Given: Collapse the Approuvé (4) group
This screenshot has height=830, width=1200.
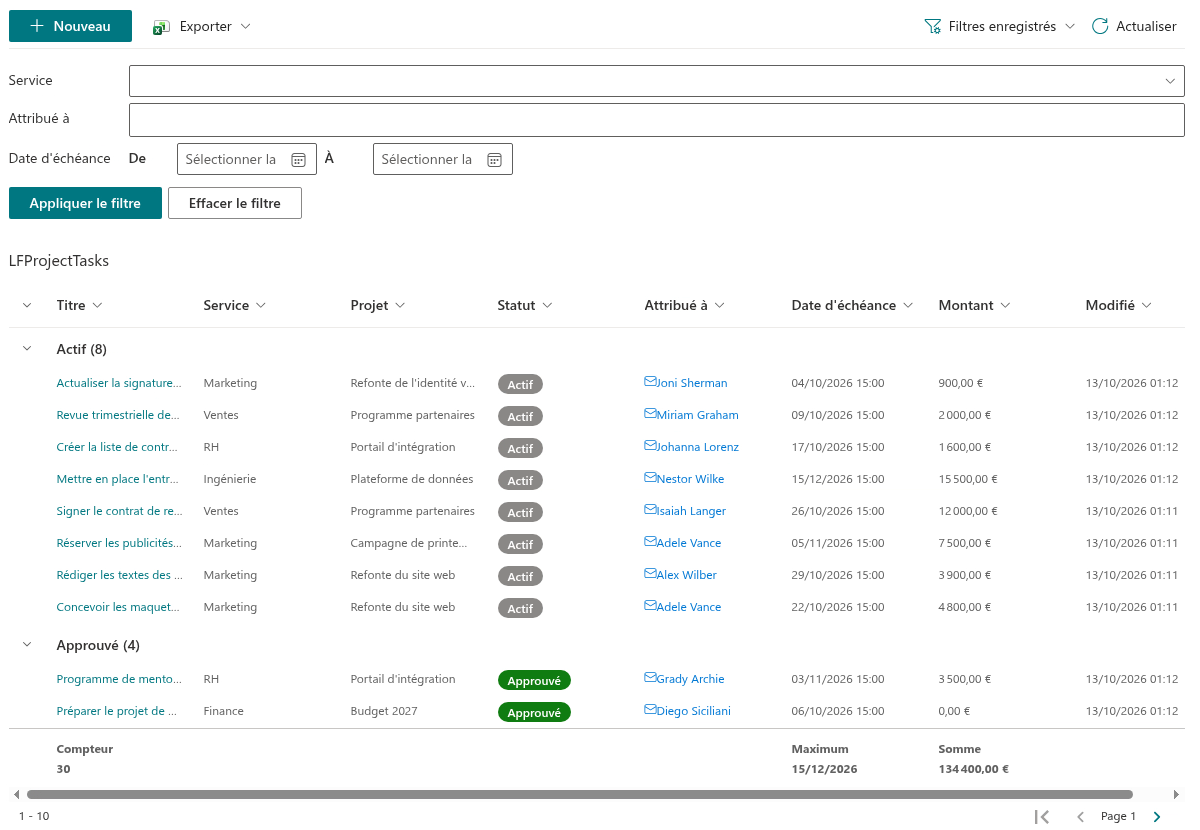Looking at the screenshot, I should [27, 645].
